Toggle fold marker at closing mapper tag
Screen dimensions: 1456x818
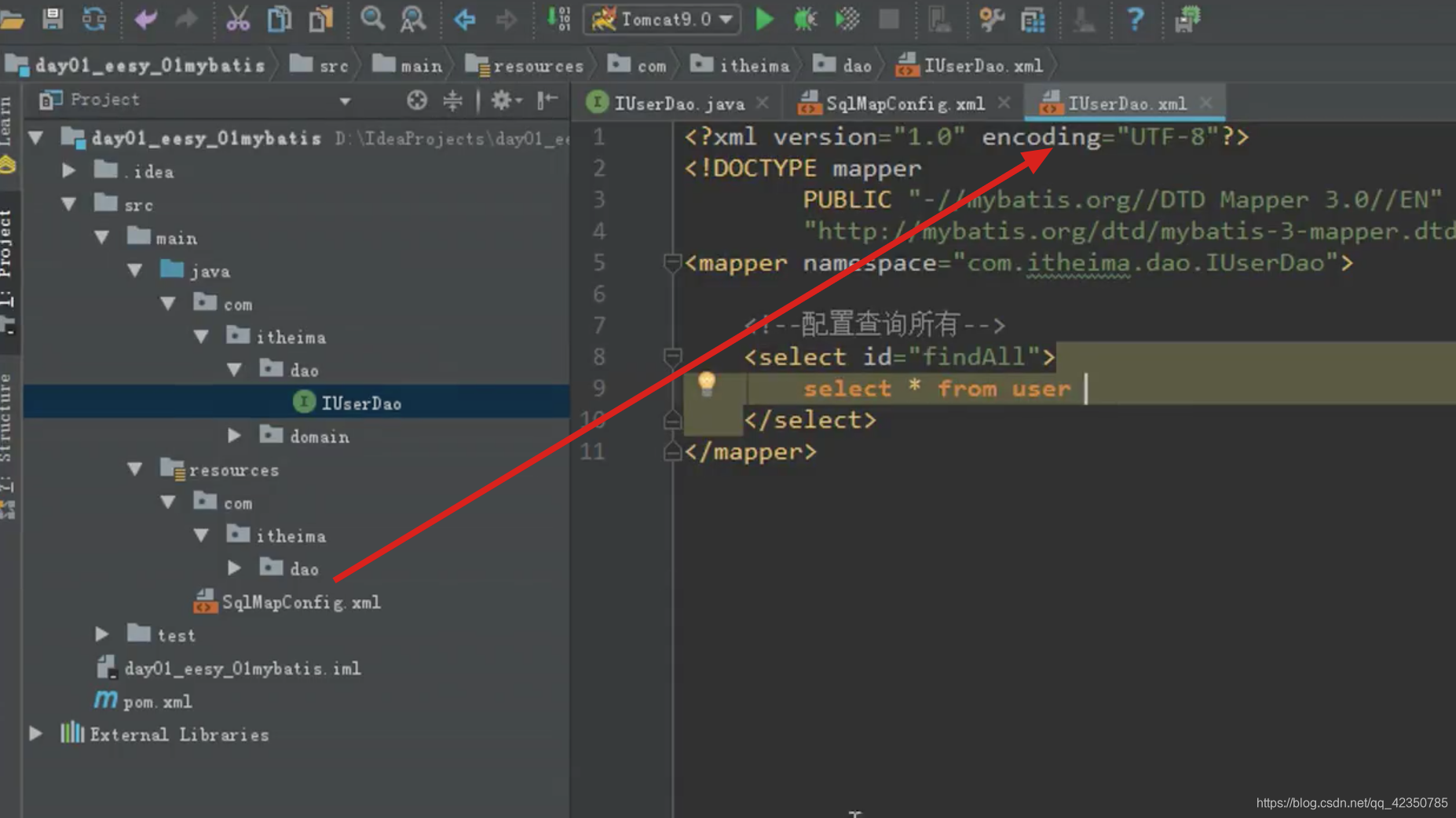click(x=671, y=451)
